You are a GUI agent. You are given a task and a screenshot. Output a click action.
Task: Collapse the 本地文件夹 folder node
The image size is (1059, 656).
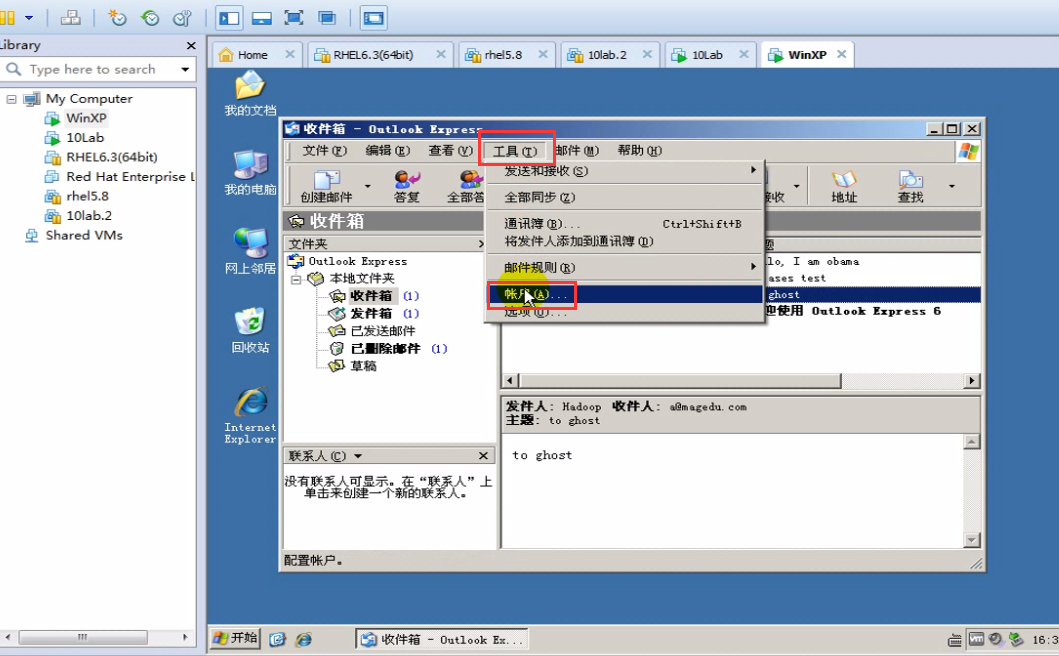click(x=296, y=279)
